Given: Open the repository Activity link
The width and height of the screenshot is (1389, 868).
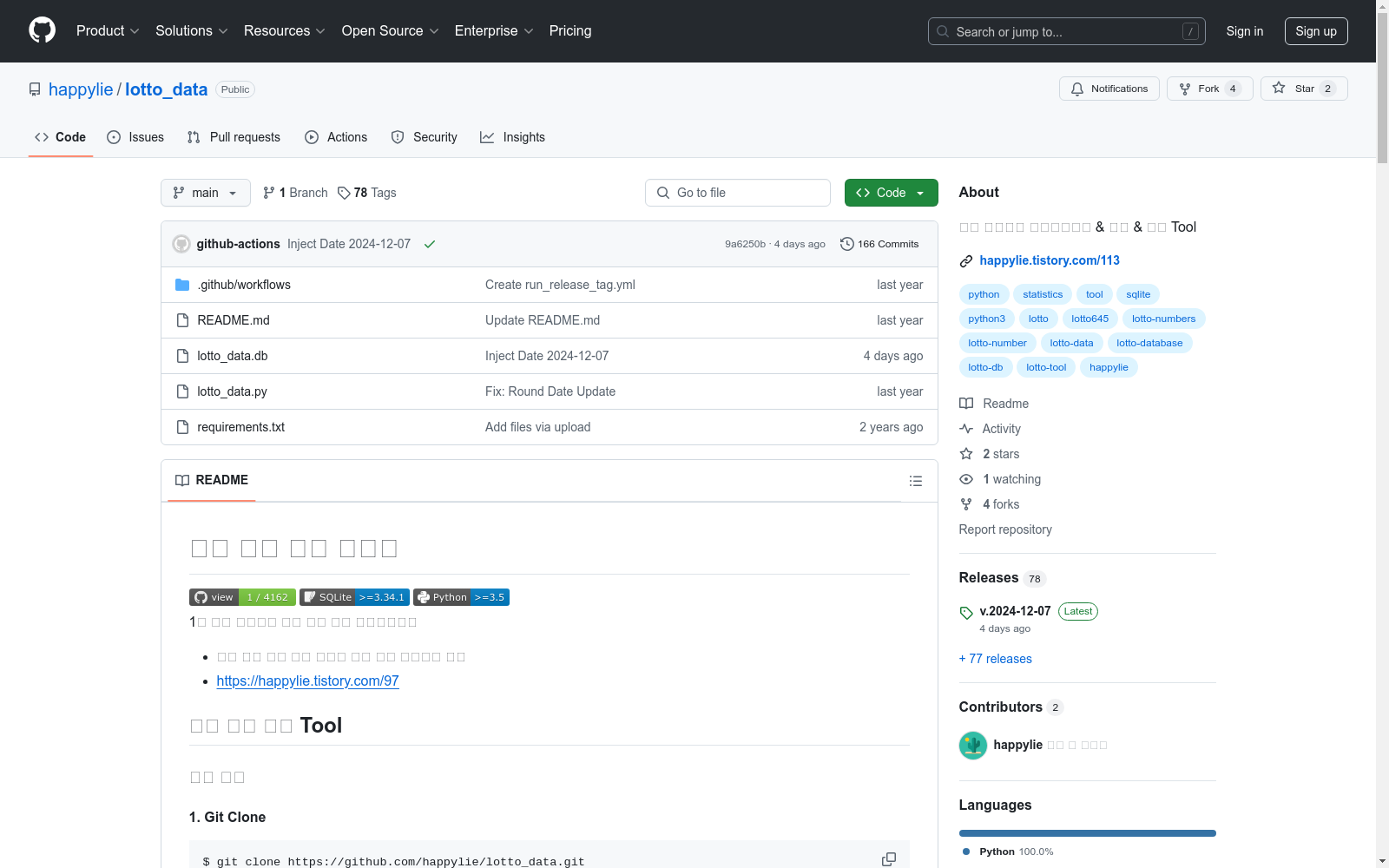Looking at the screenshot, I should (990, 429).
